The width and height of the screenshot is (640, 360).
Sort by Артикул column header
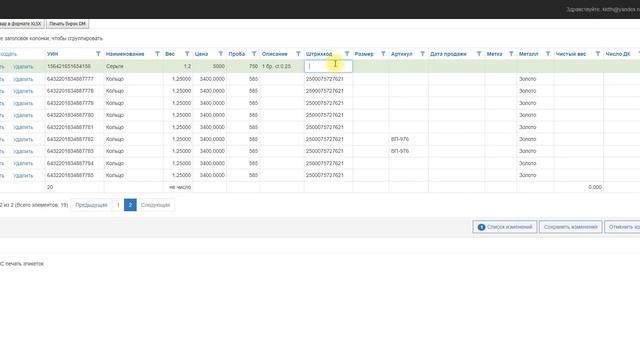point(402,54)
